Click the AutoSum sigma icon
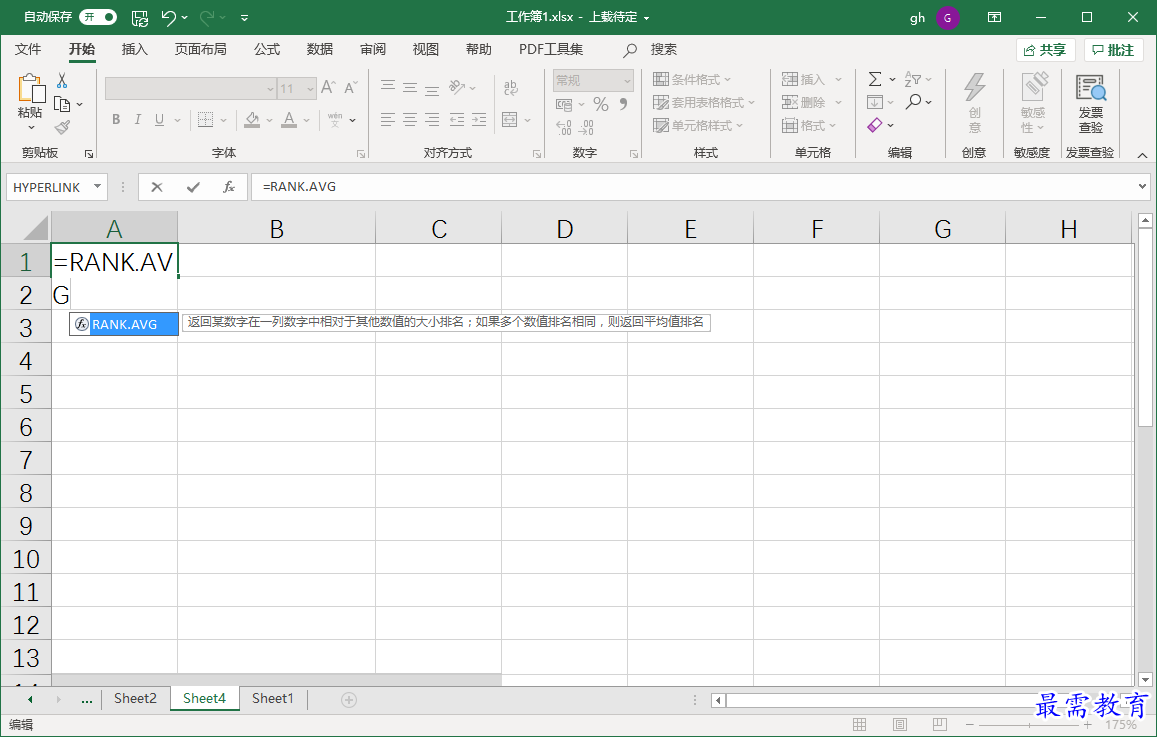 (x=875, y=79)
